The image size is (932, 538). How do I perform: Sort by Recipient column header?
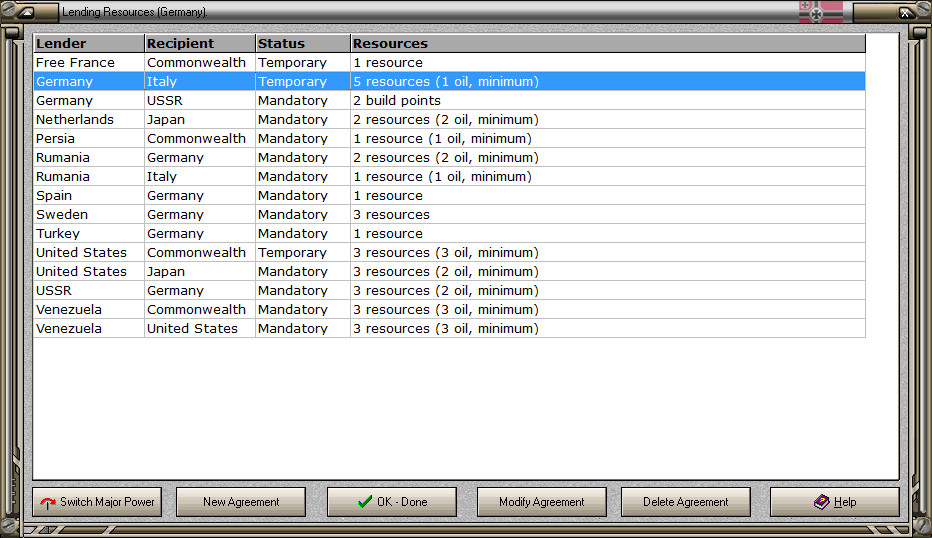click(200, 43)
